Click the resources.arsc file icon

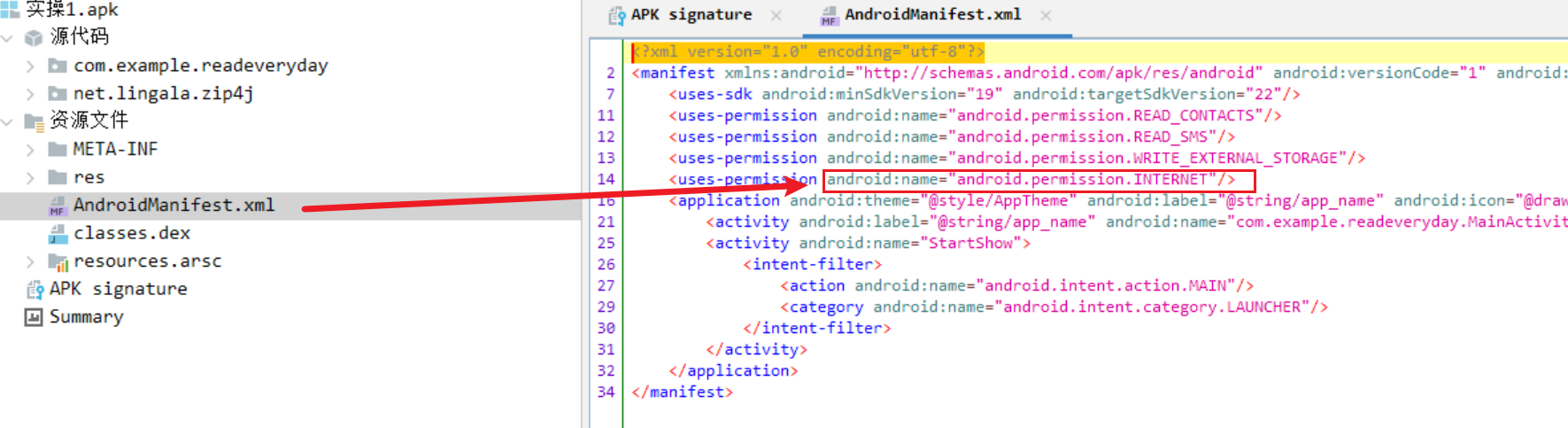pyautogui.click(x=58, y=262)
